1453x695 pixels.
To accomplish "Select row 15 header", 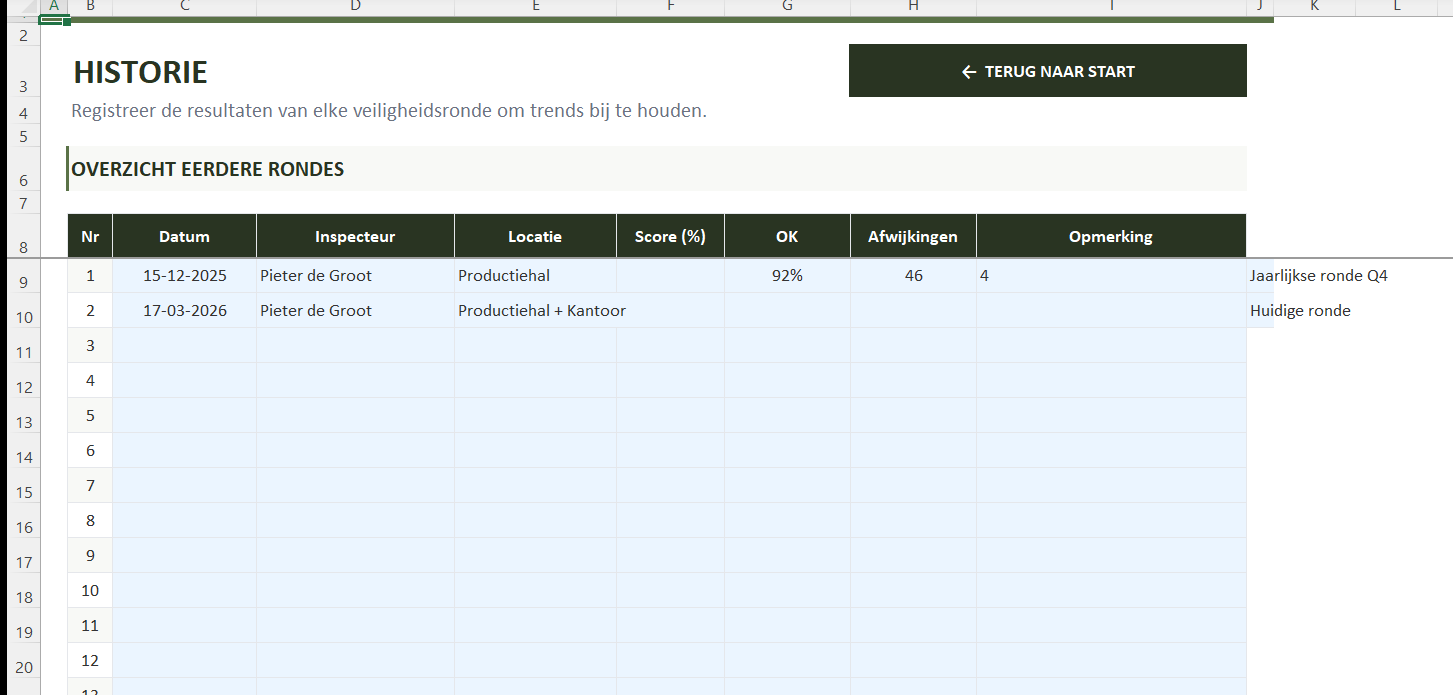I will pos(23,492).
